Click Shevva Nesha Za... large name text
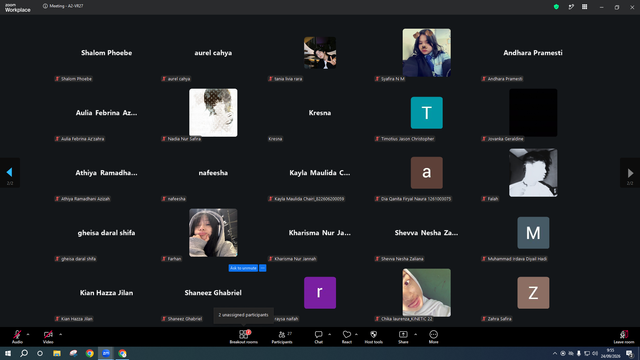The image size is (640, 360). click(426, 233)
